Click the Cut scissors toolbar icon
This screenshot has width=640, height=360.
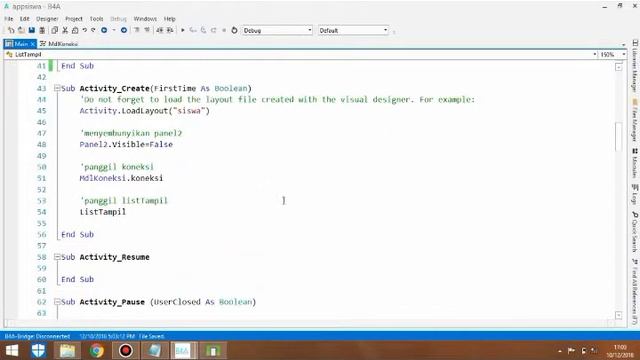coord(65,30)
